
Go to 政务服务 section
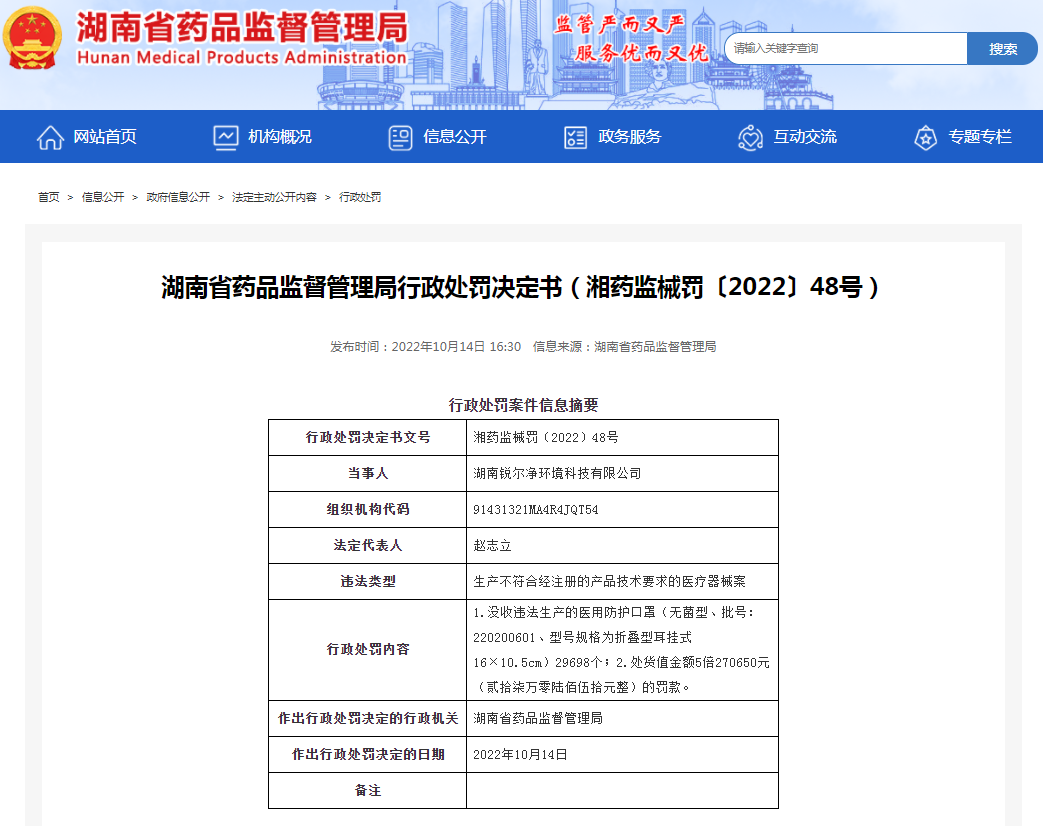pyautogui.click(x=630, y=137)
